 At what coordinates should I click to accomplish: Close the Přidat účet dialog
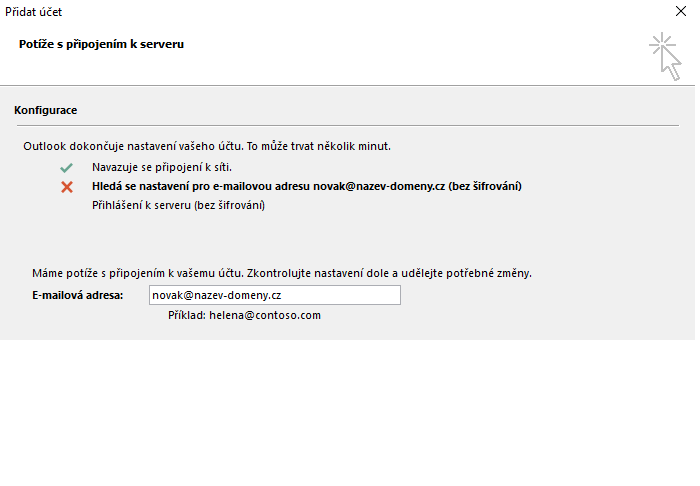(681, 14)
